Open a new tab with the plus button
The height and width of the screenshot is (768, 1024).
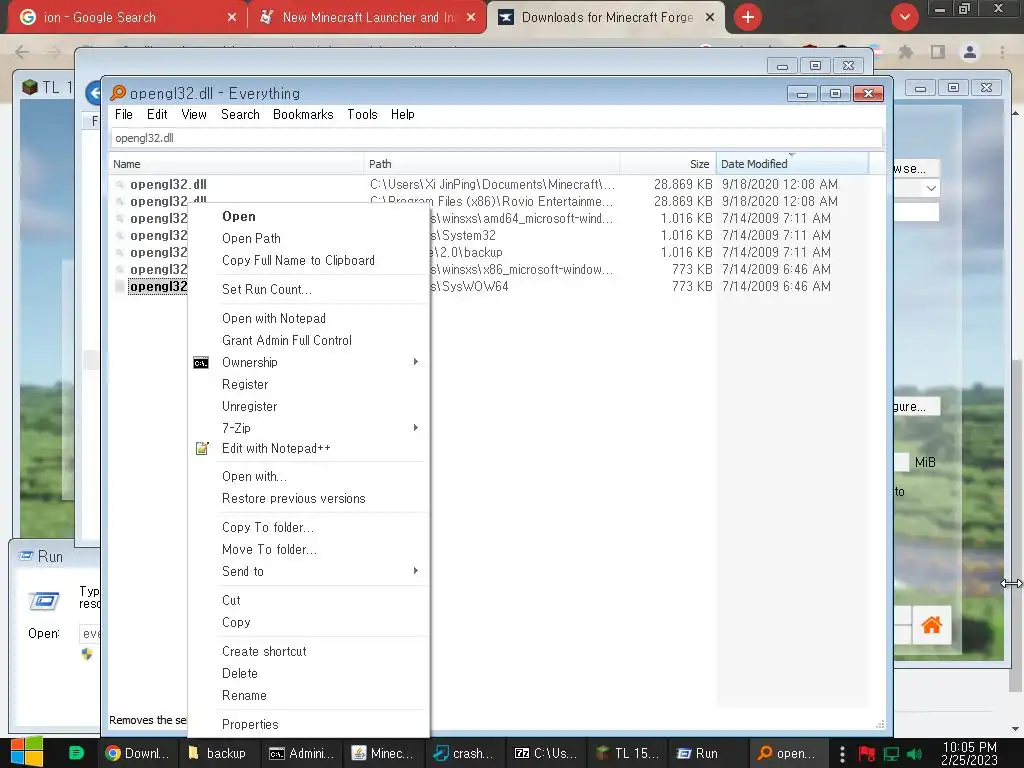pyautogui.click(x=748, y=17)
